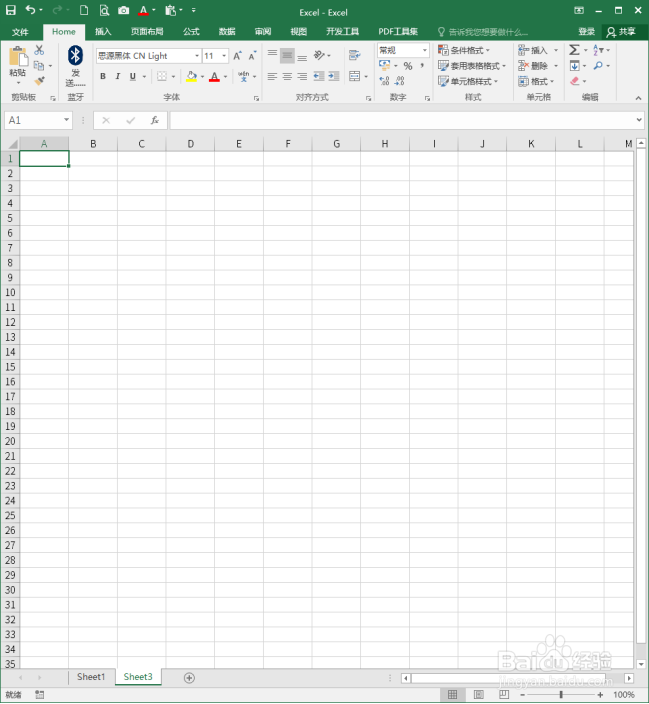Toggle middle vertical alignment
The image size is (649, 704).
(287, 56)
